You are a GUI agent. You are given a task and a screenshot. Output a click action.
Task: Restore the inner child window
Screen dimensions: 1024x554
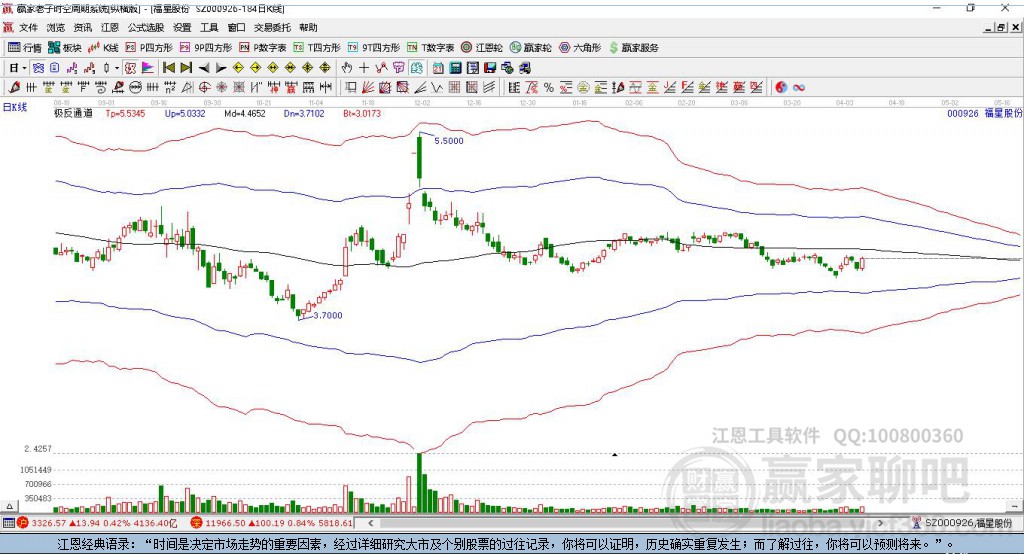(1001, 27)
